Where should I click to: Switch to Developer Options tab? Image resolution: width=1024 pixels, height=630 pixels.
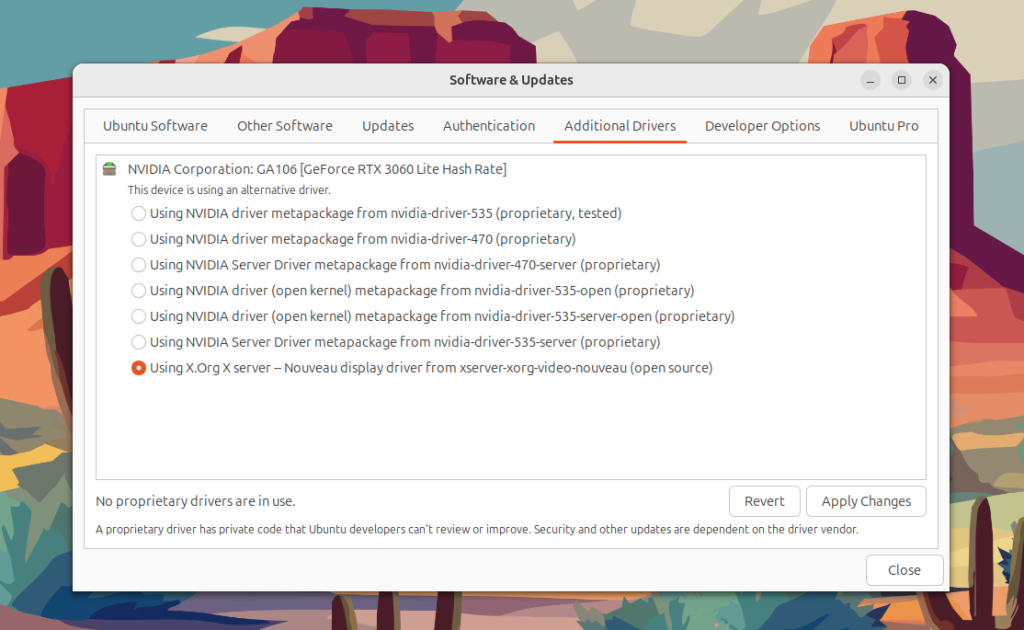[x=762, y=126]
